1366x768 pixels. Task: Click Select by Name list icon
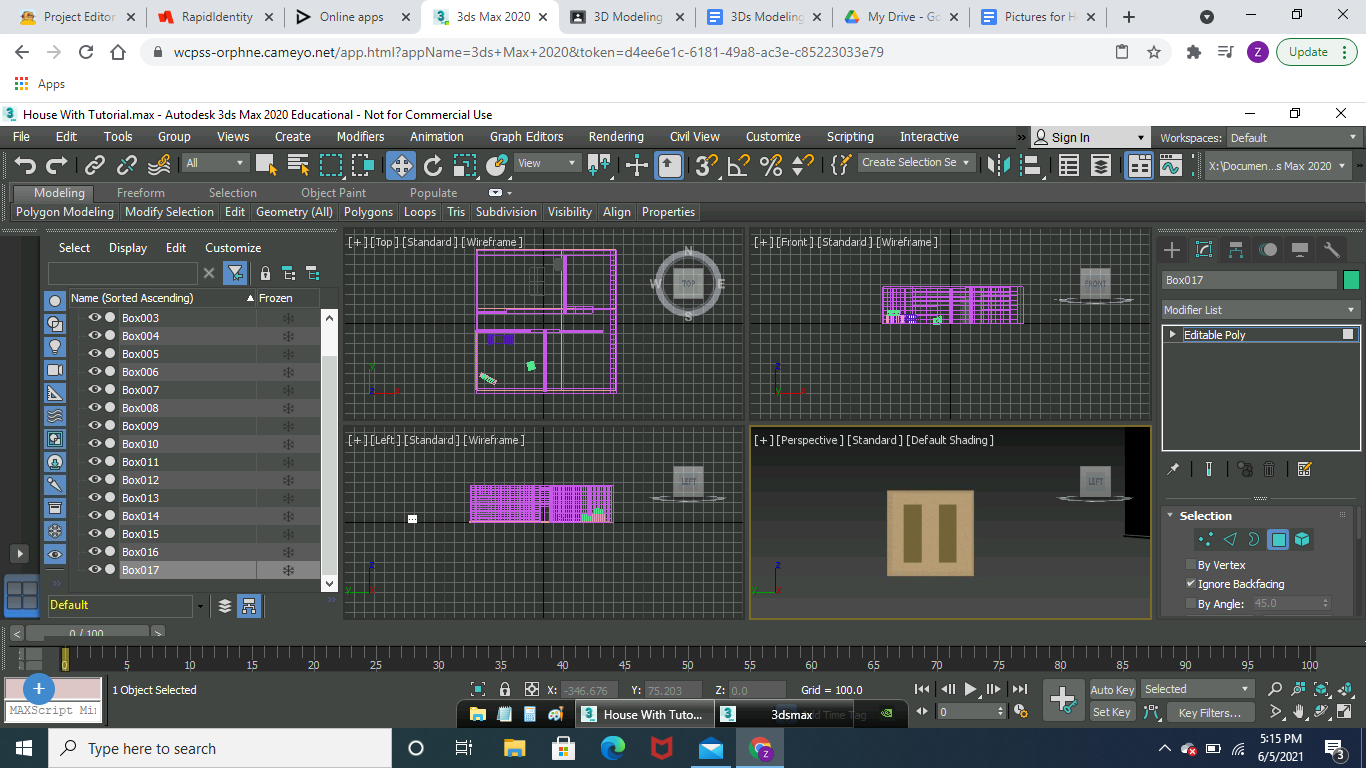tap(298, 165)
